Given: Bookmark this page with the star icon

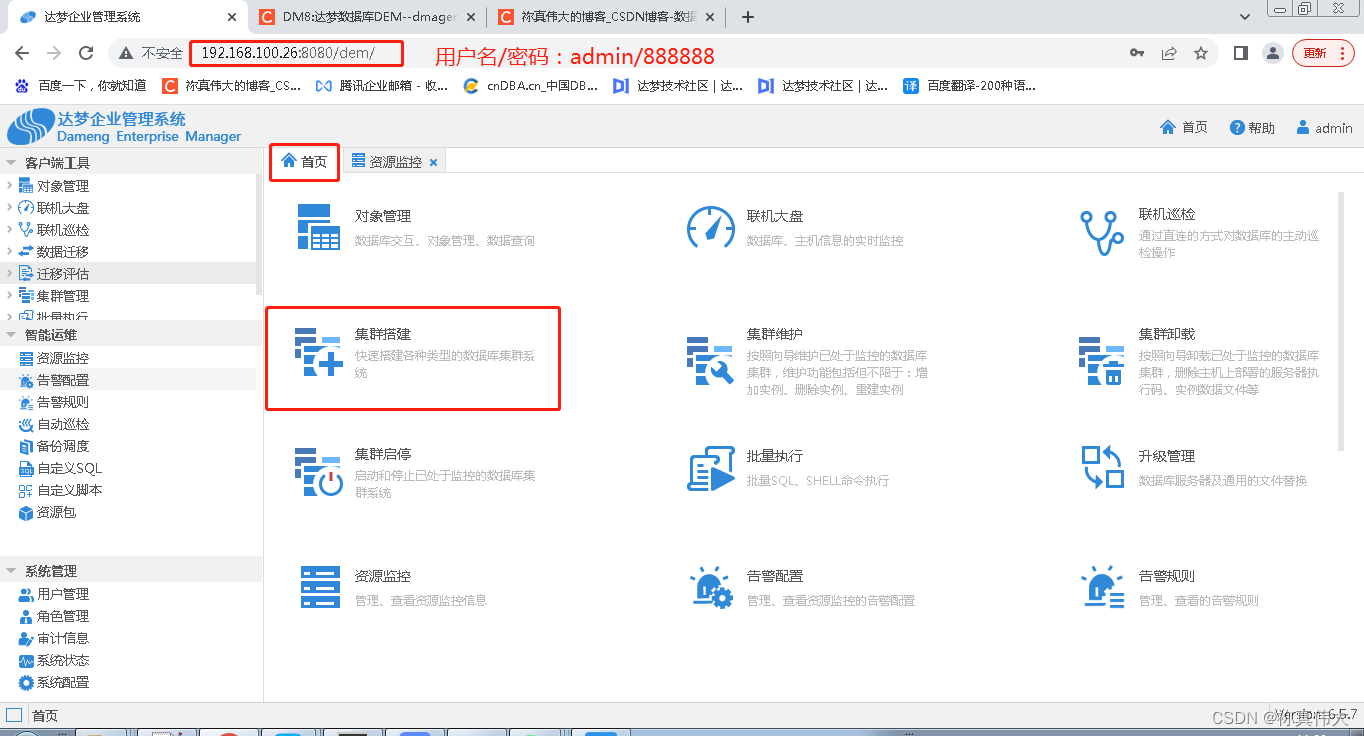Looking at the screenshot, I should click(x=1201, y=53).
